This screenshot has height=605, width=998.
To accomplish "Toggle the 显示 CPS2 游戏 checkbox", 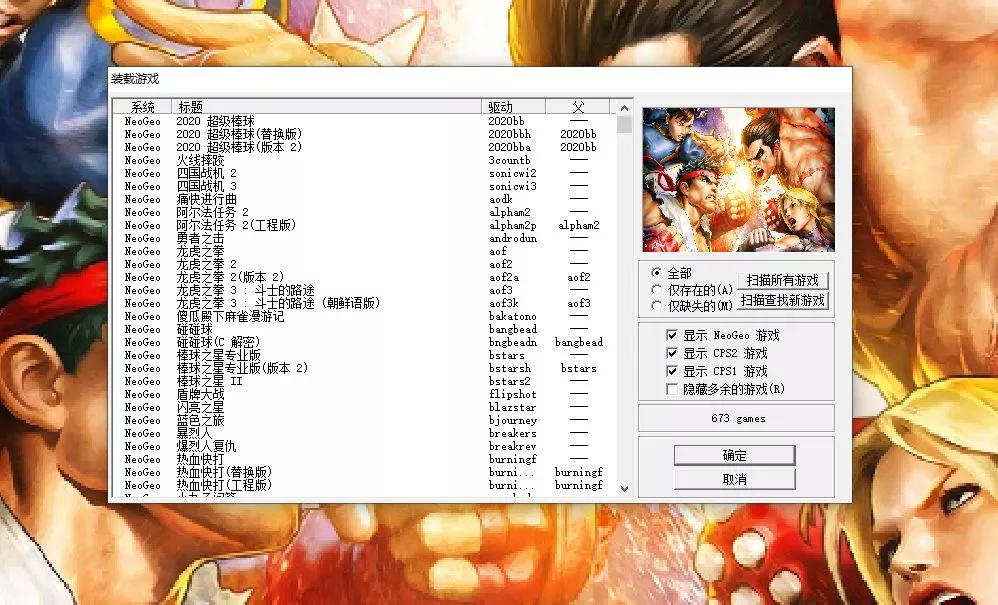I will [671, 352].
